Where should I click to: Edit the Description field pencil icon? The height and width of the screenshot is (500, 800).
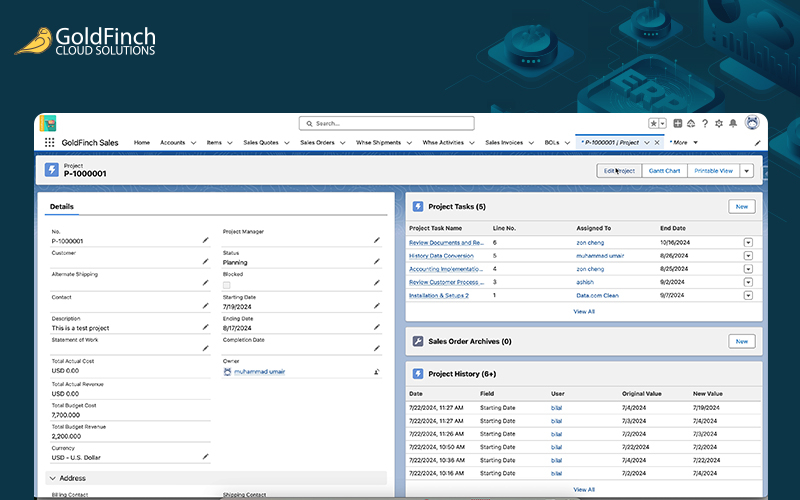pos(206,327)
